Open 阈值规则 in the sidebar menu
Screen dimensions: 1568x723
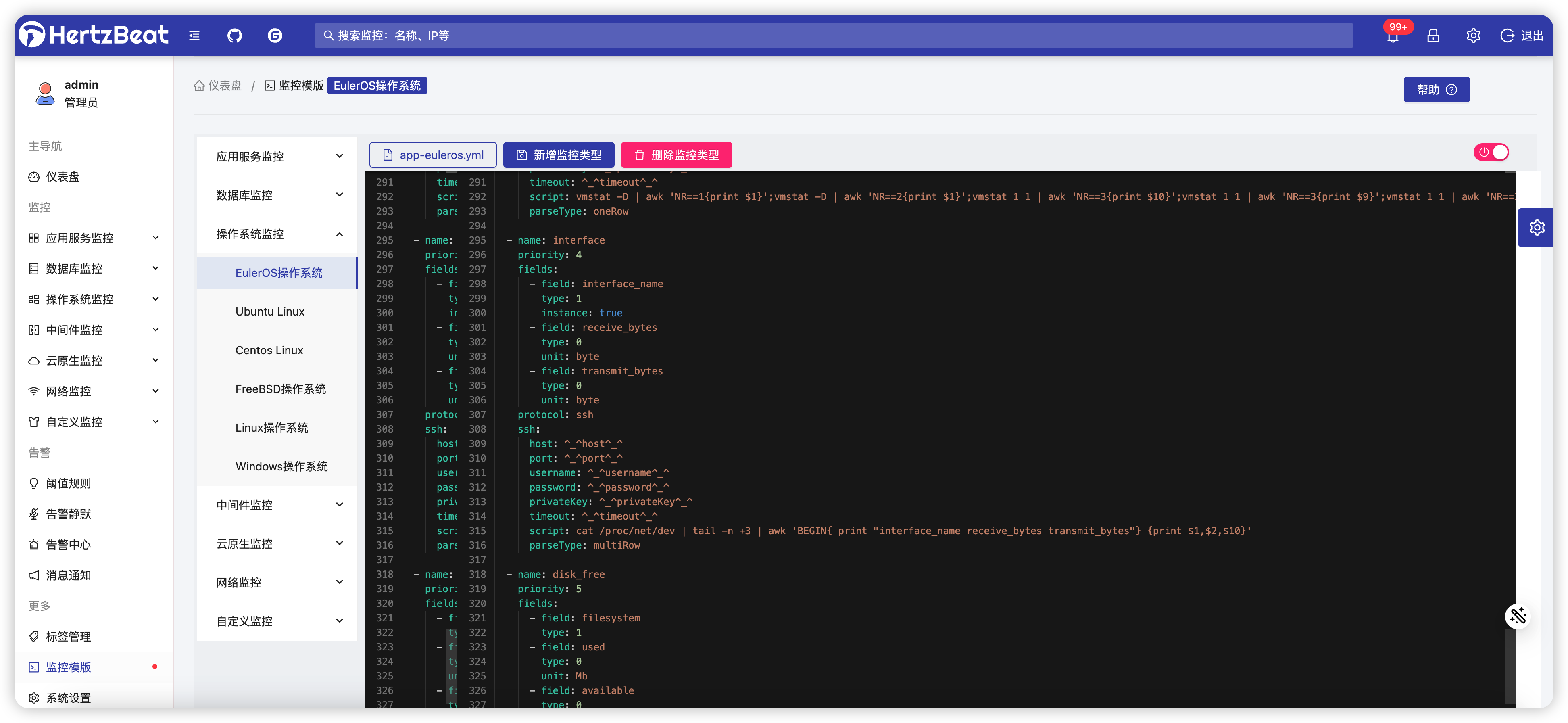click(x=68, y=483)
